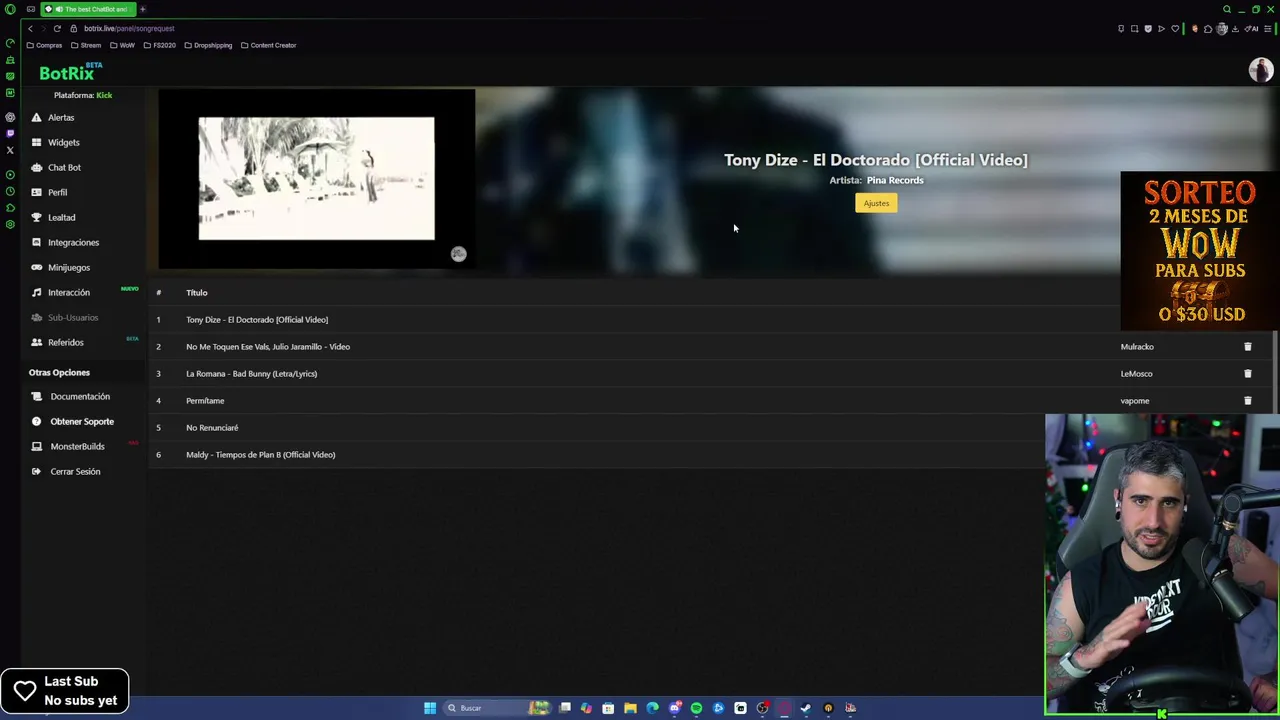
Task: Open the Dropshipping bookmarks folder
Action: coord(208,45)
